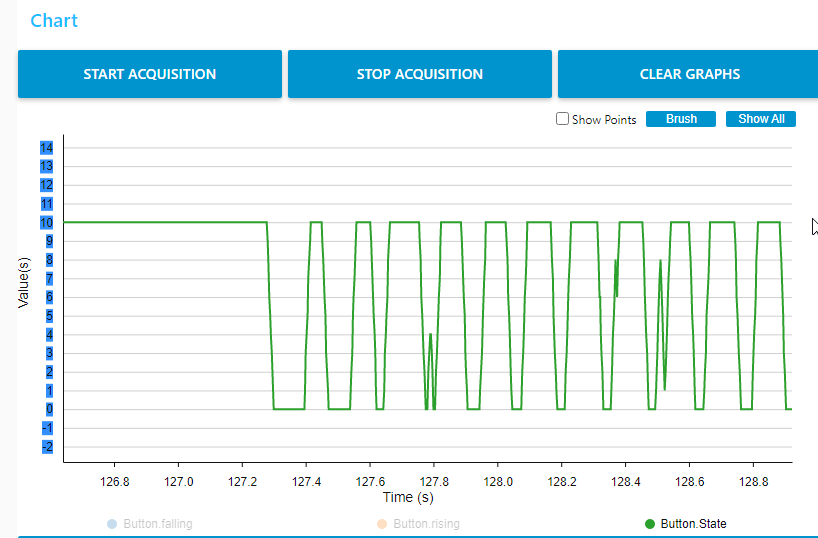The height and width of the screenshot is (538, 818).
Task: Click the Chart heading
Action: (x=54, y=21)
